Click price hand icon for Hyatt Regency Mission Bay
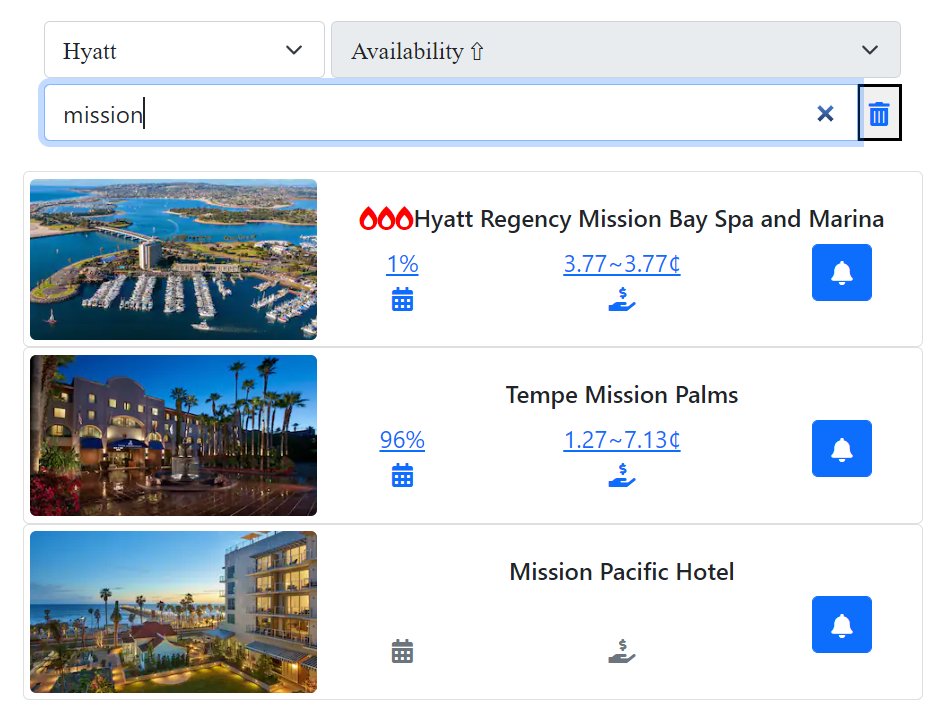 tap(622, 299)
